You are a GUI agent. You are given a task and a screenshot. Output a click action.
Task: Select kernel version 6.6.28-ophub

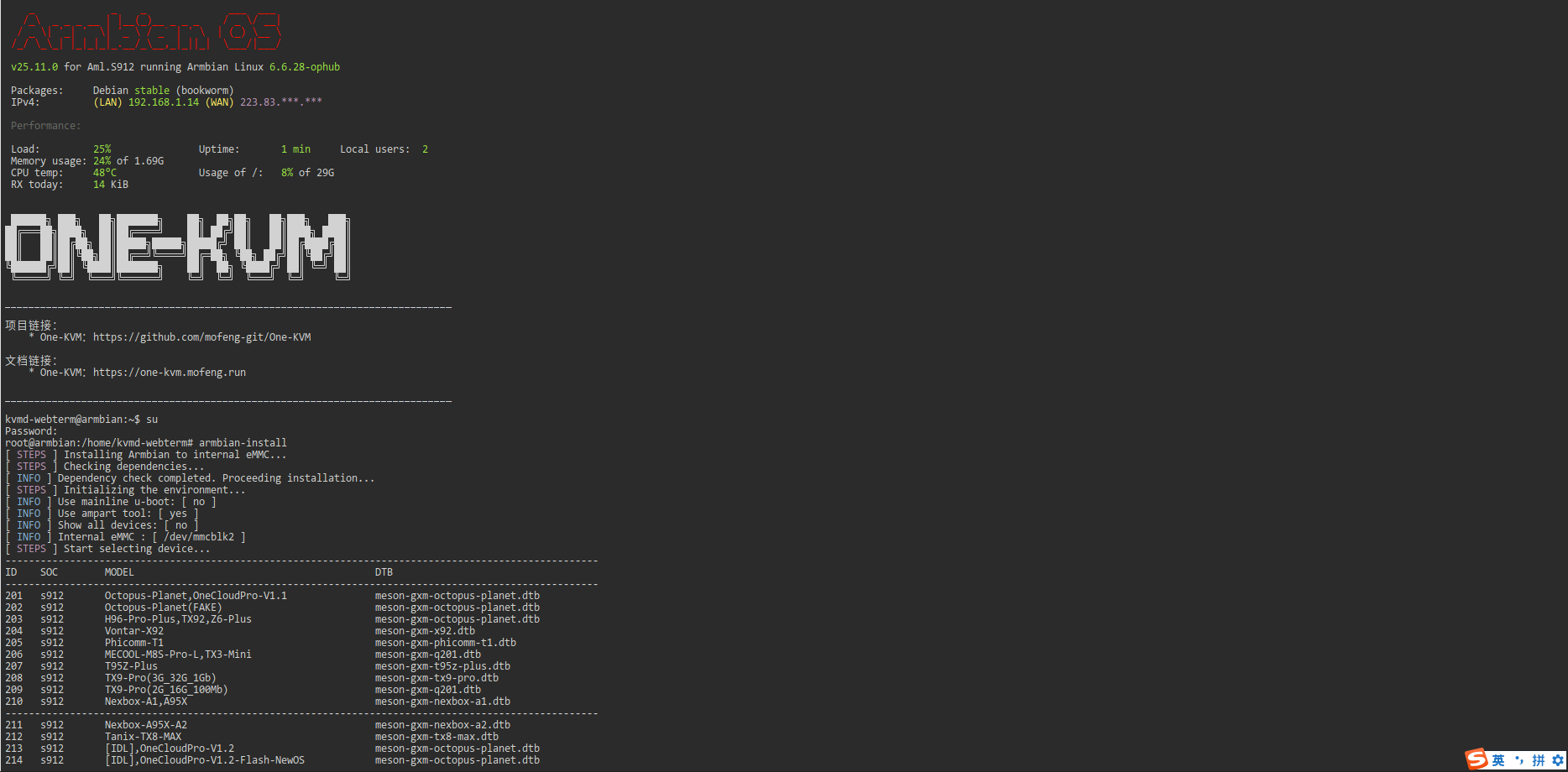tap(304, 67)
